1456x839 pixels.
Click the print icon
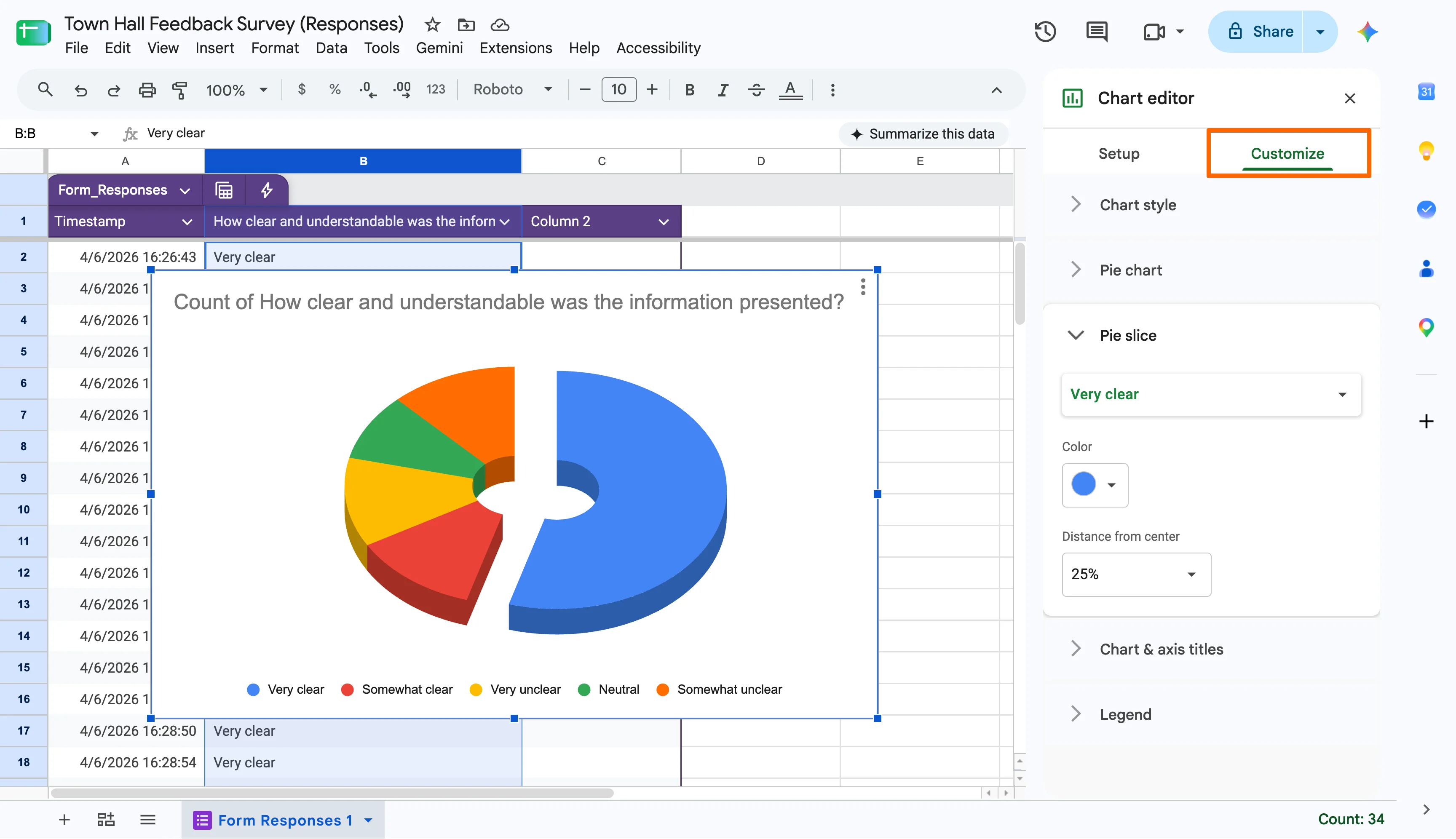(147, 90)
